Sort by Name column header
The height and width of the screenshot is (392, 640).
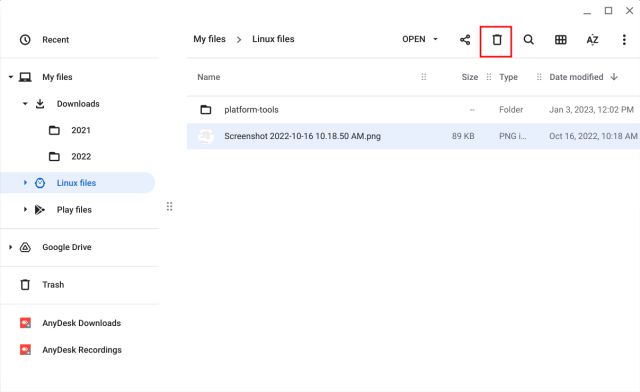tap(209, 77)
